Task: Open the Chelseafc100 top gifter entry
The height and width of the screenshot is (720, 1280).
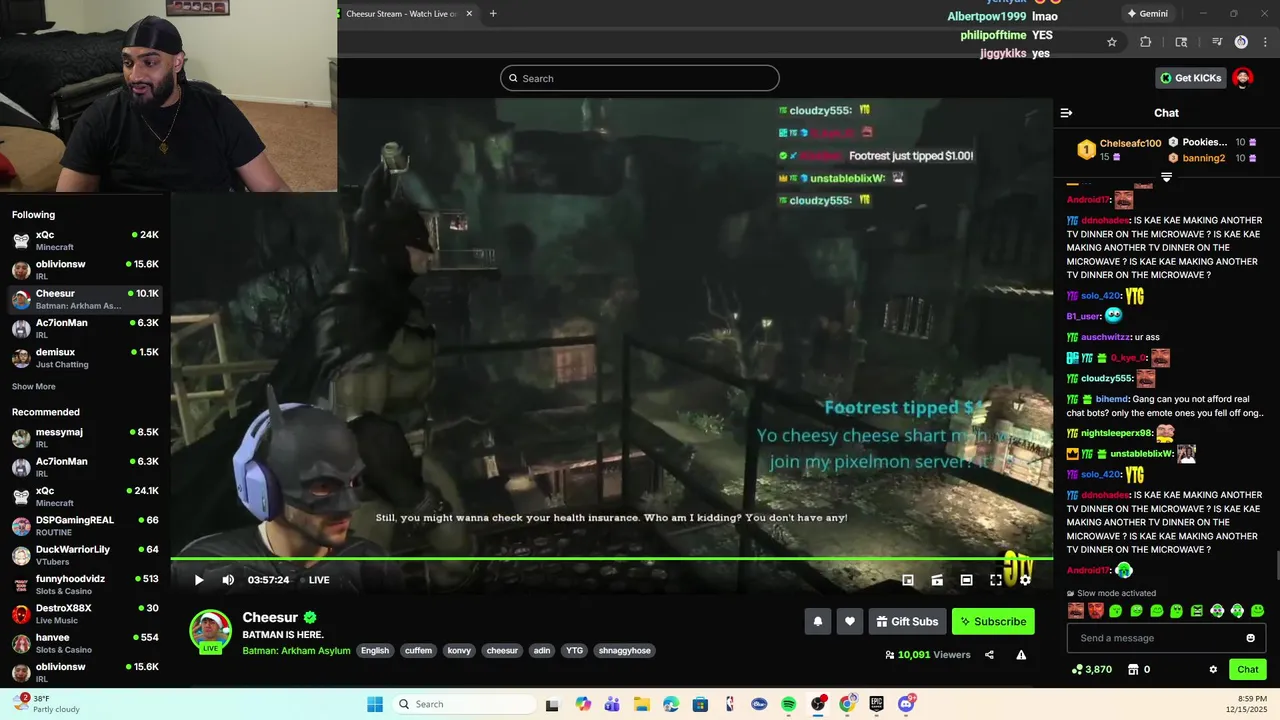Action: (x=1118, y=150)
